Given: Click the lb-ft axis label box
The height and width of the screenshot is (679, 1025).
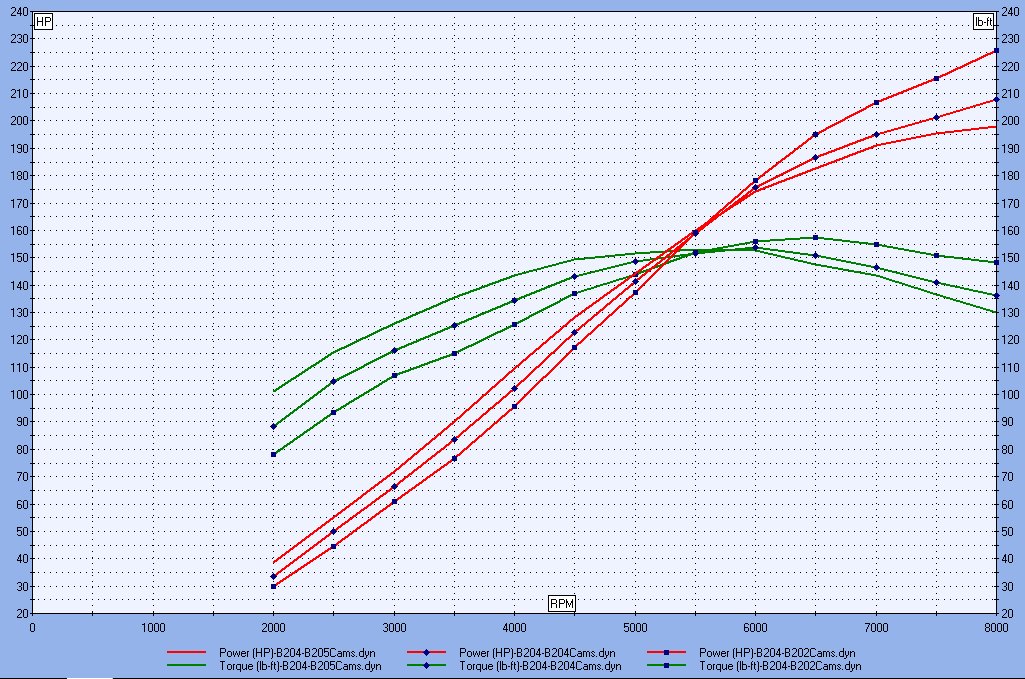Looking at the screenshot, I should coord(983,22).
